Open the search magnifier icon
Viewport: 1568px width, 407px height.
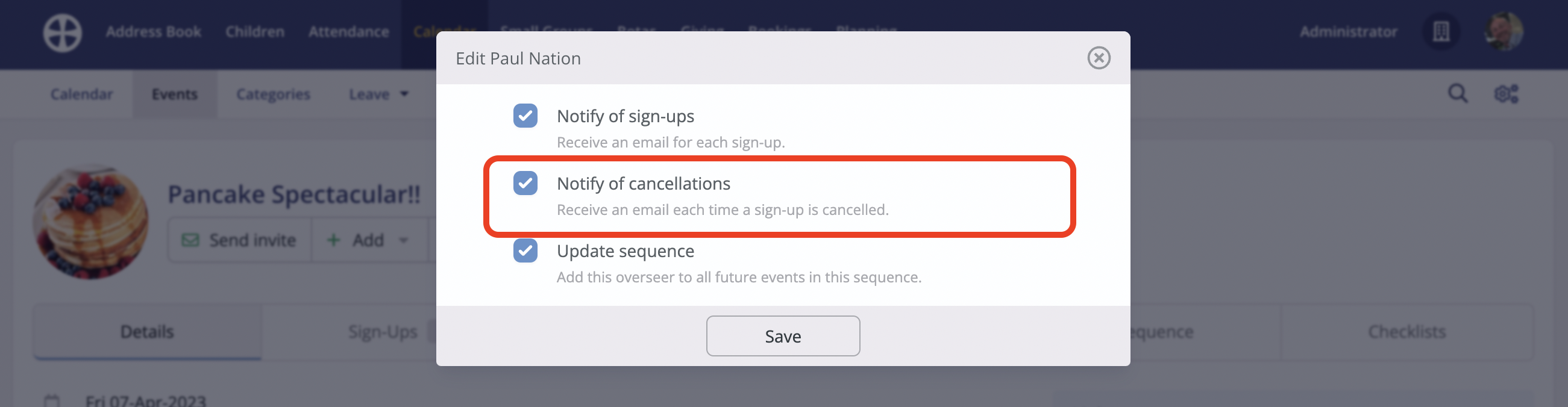1457,94
